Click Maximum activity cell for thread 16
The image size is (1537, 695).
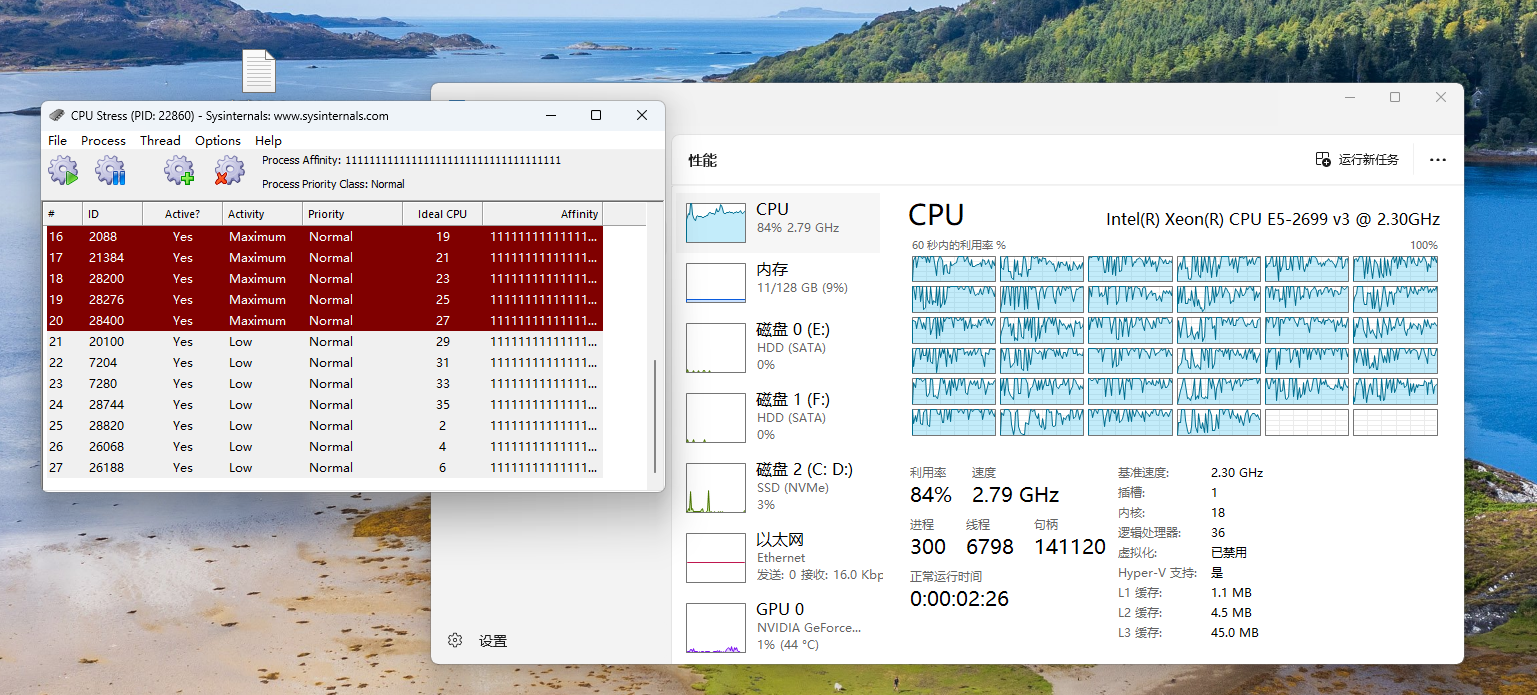[257, 237]
